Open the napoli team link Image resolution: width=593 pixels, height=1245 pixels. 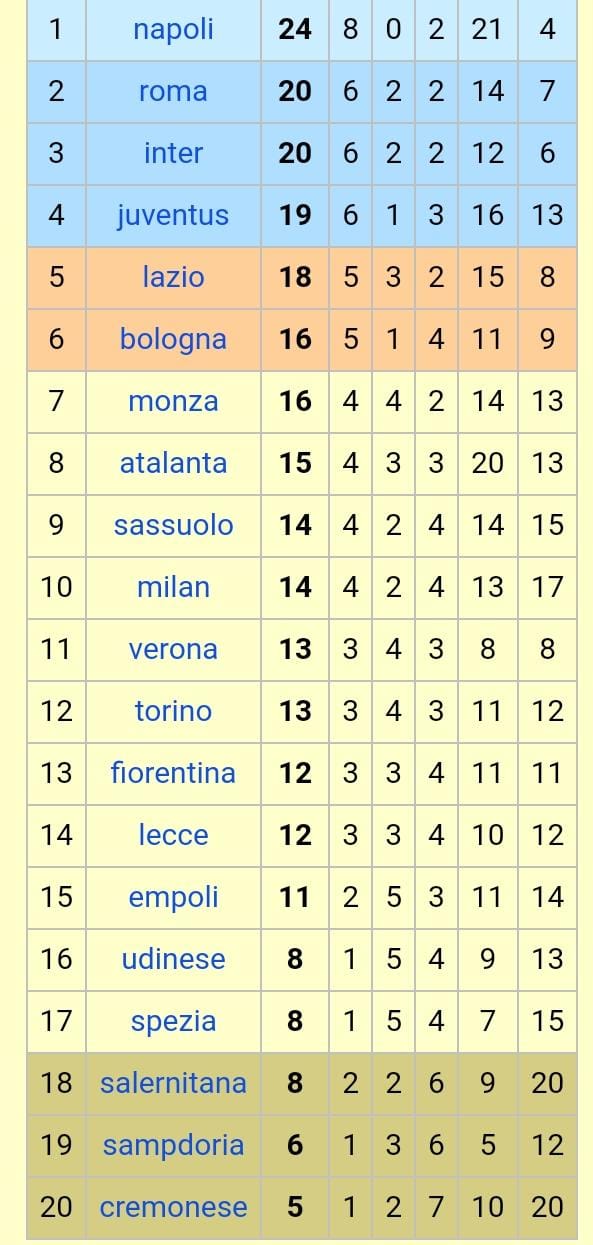(173, 29)
